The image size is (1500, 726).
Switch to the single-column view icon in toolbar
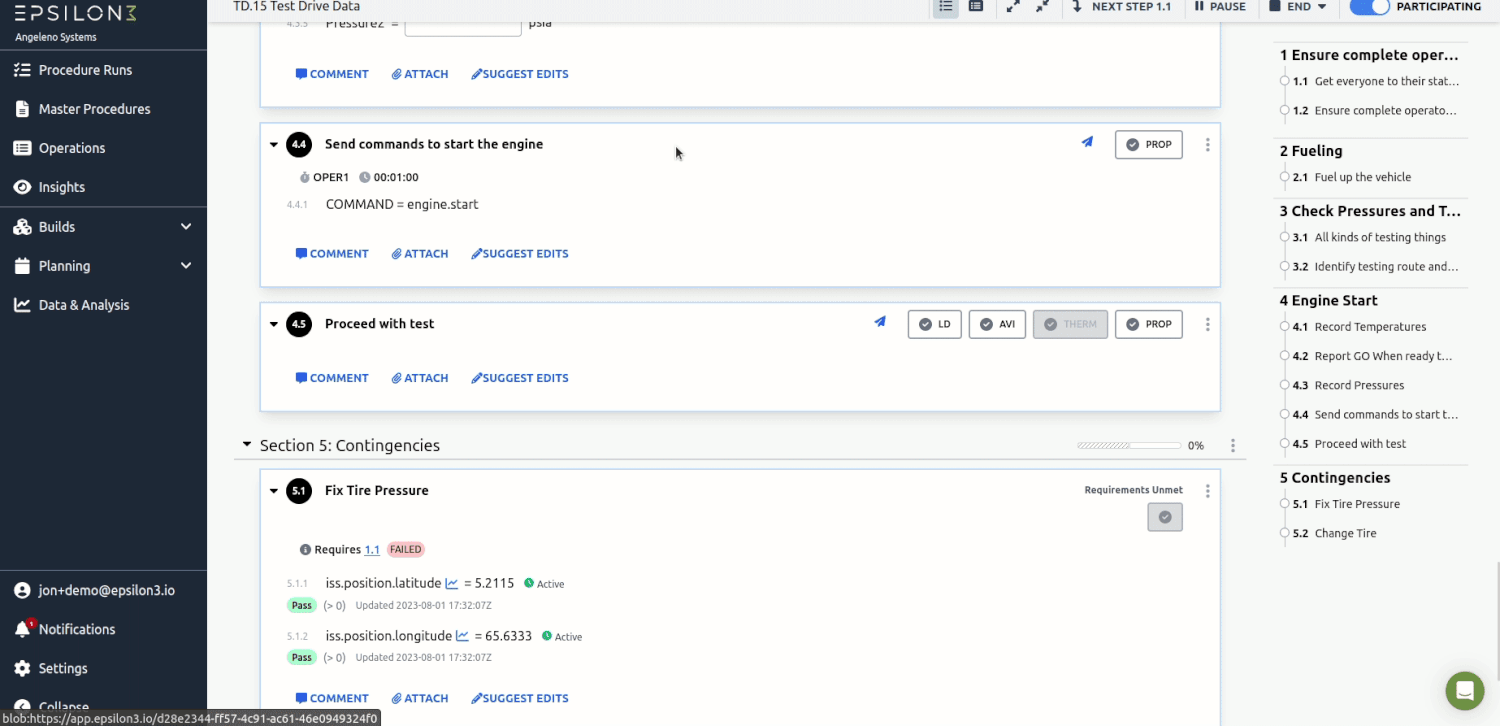tap(977, 8)
